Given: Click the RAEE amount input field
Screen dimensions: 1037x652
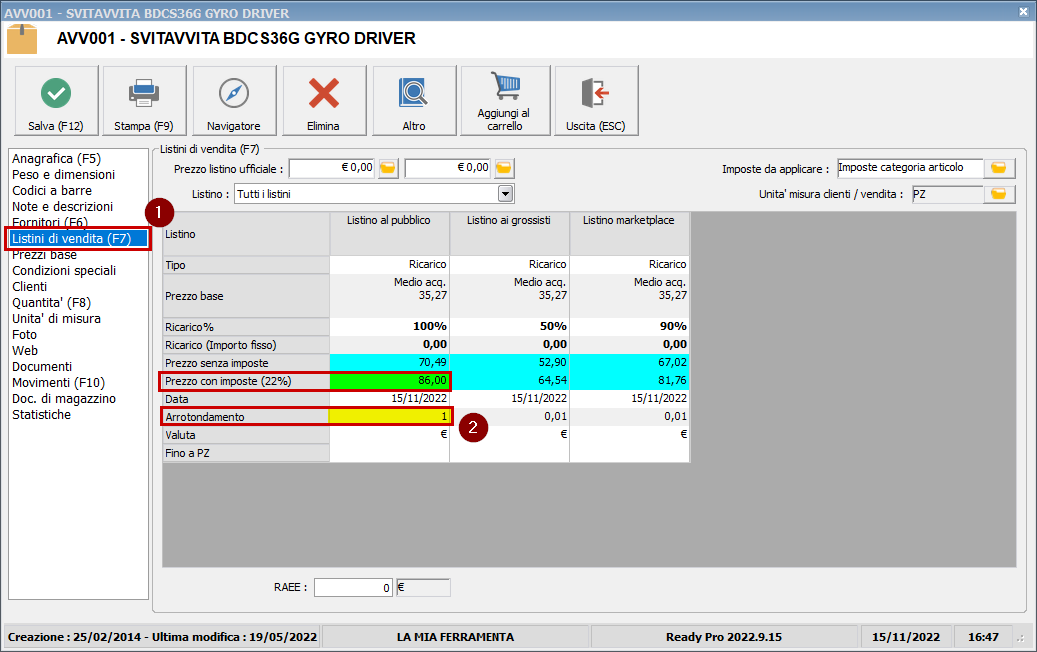Looking at the screenshot, I should tap(353, 587).
